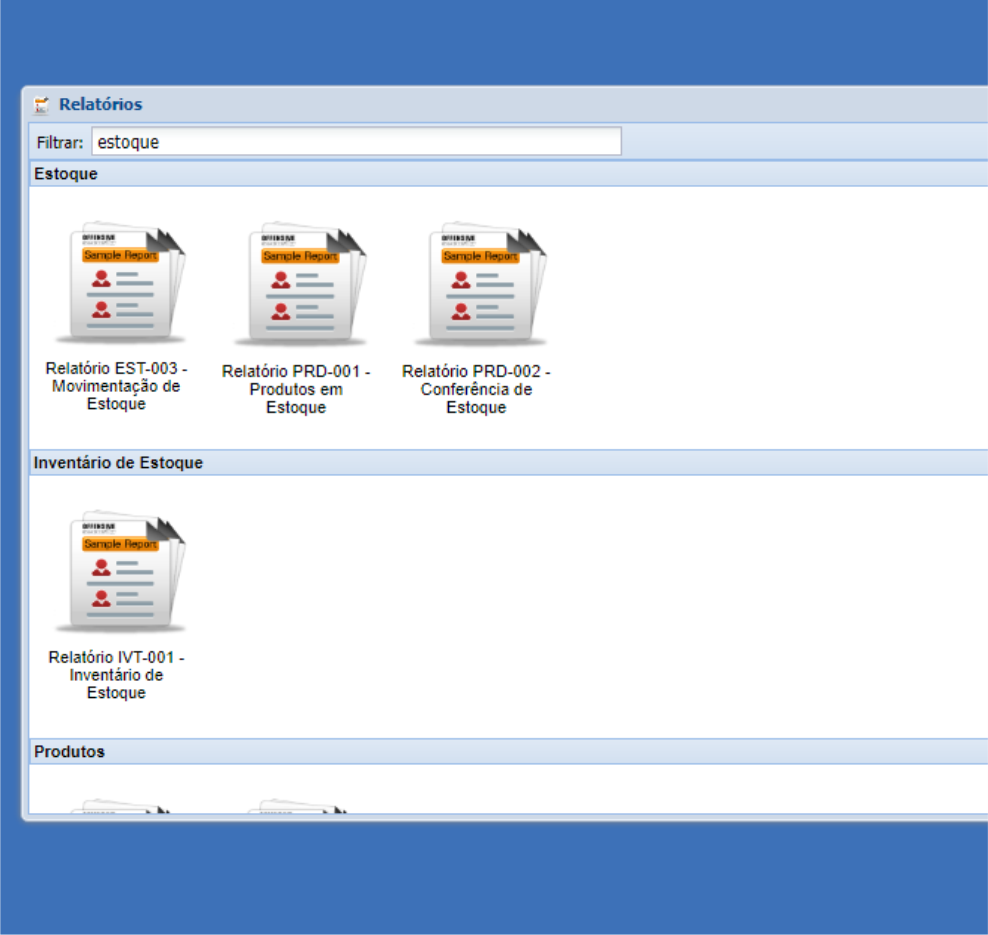The image size is (988, 935).
Task: Click the Relatórios window title icon
Action: (x=41, y=105)
